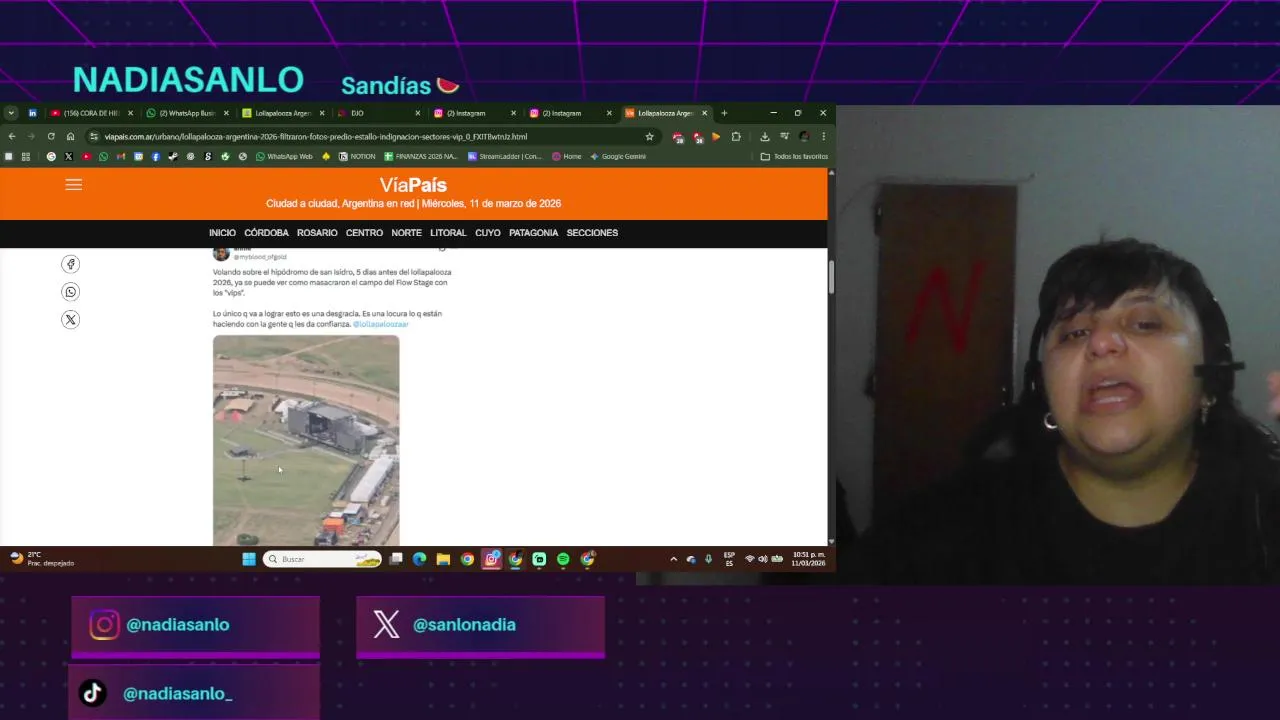Screen dimensions: 1280x720
Task: Open WhatsApp icon bookmark in bookmarks bar
Action: [x=103, y=156]
